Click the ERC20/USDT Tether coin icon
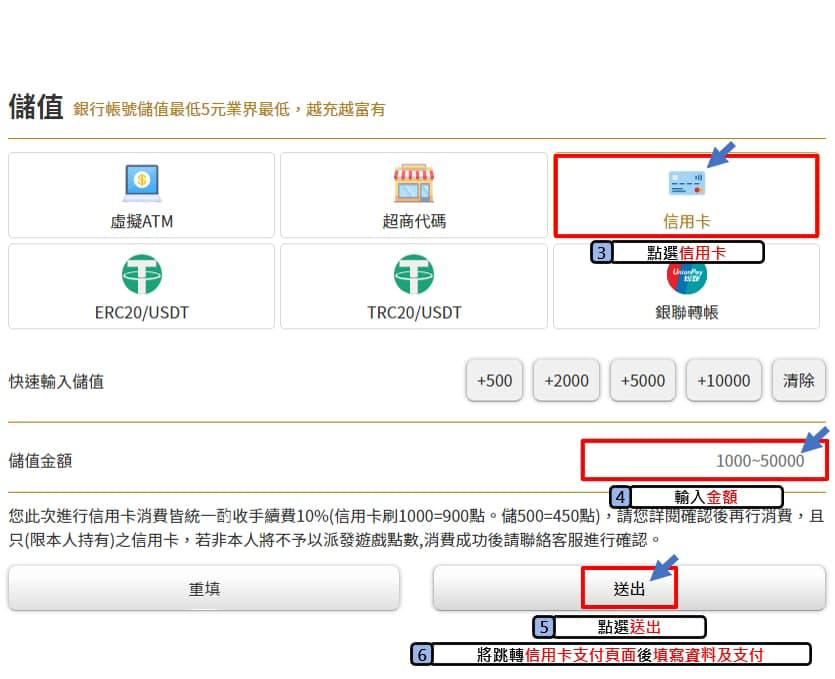835x679 pixels. tap(141, 275)
